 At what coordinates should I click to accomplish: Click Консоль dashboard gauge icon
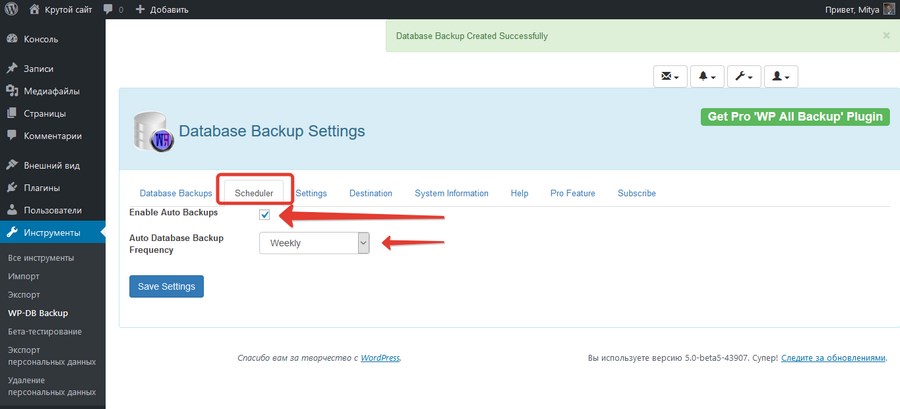pos(11,40)
